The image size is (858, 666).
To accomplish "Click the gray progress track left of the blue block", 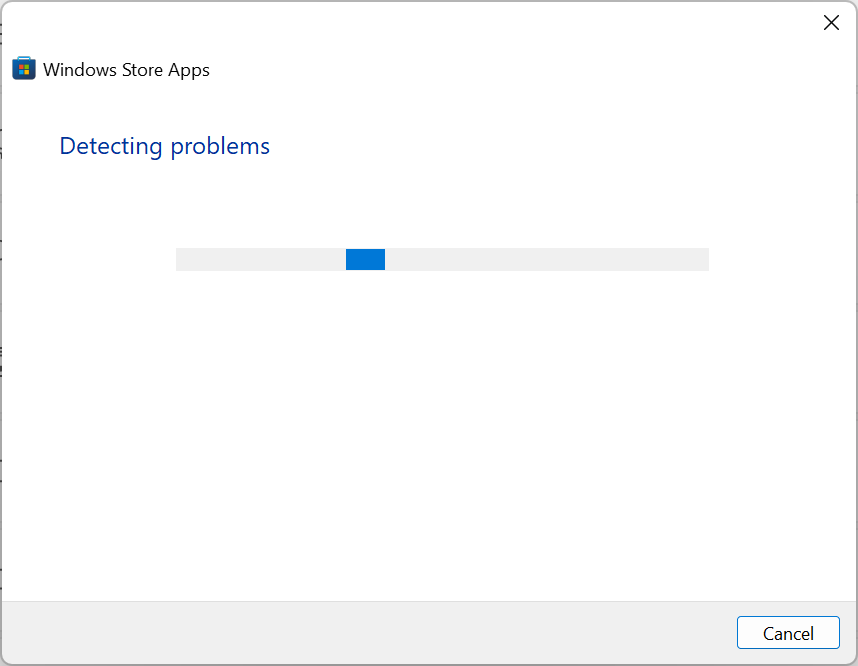I will coord(260,259).
